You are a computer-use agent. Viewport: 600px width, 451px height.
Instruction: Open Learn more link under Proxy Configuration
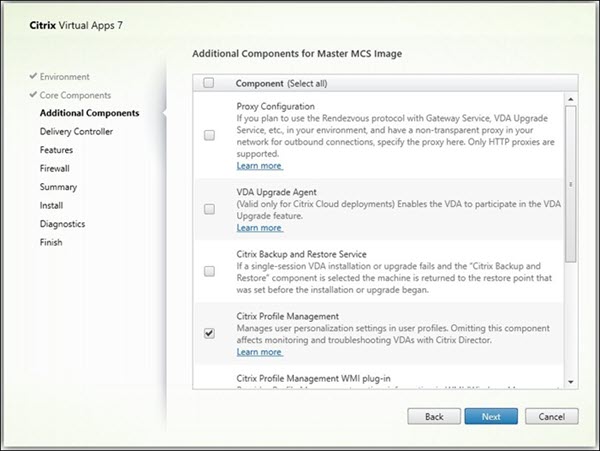(x=259, y=166)
